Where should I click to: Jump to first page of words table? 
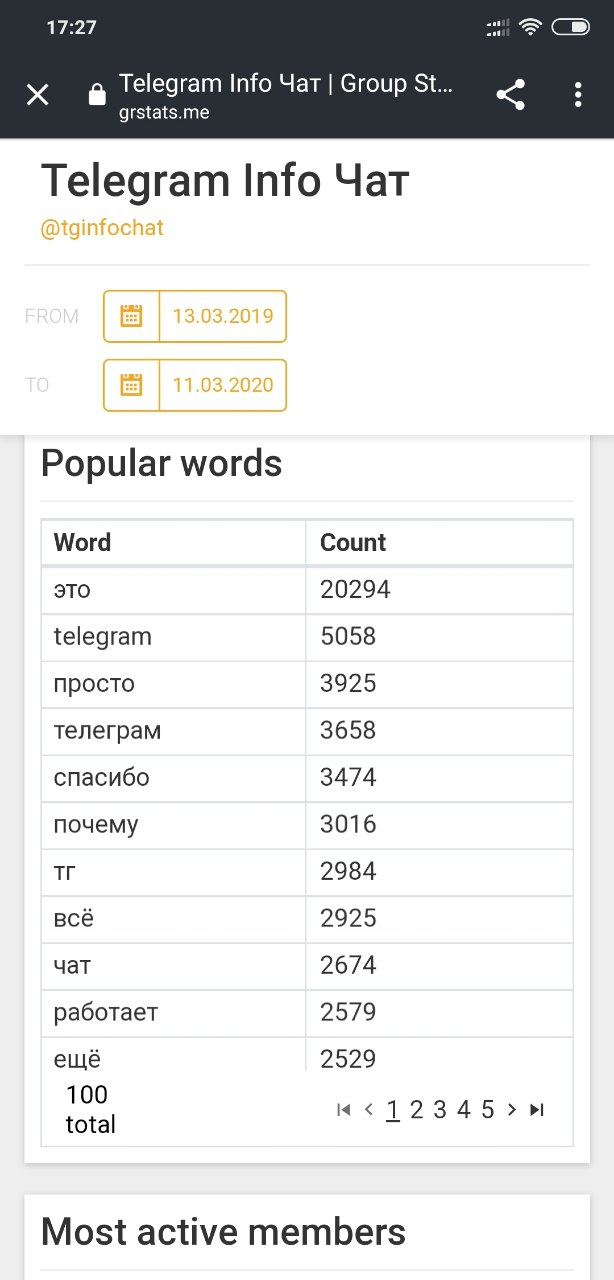(344, 1109)
